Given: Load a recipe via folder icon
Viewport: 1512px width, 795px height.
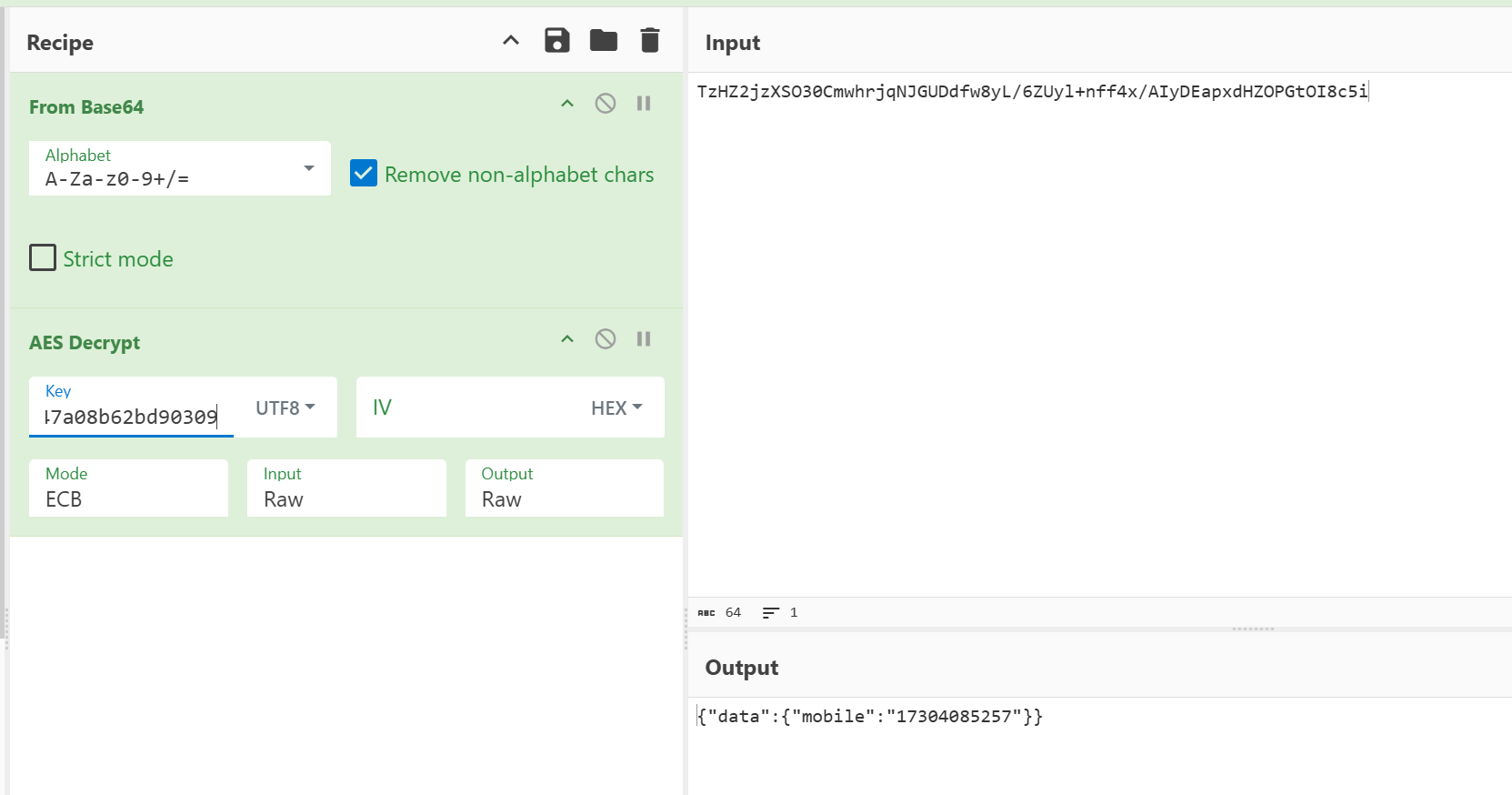Looking at the screenshot, I should point(603,41).
